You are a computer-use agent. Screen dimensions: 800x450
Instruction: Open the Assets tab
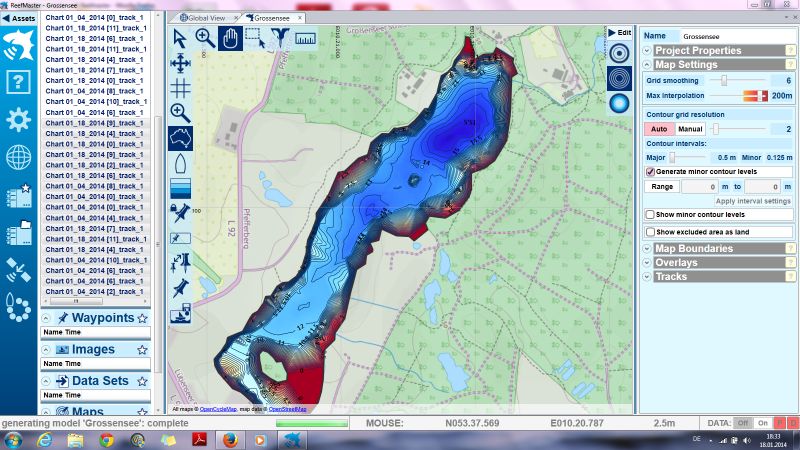pyautogui.click(x=22, y=17)
